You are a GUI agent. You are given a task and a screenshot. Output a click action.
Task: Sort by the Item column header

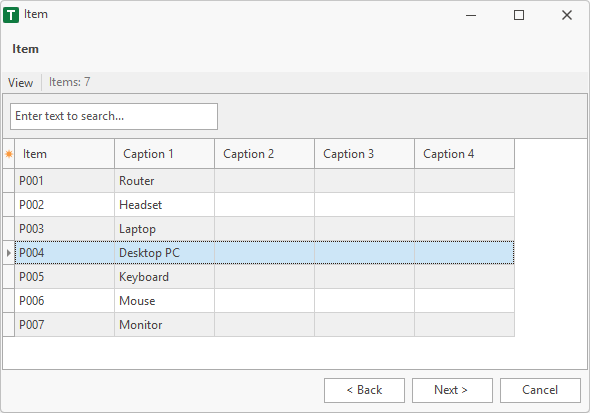tap(64, 154)
